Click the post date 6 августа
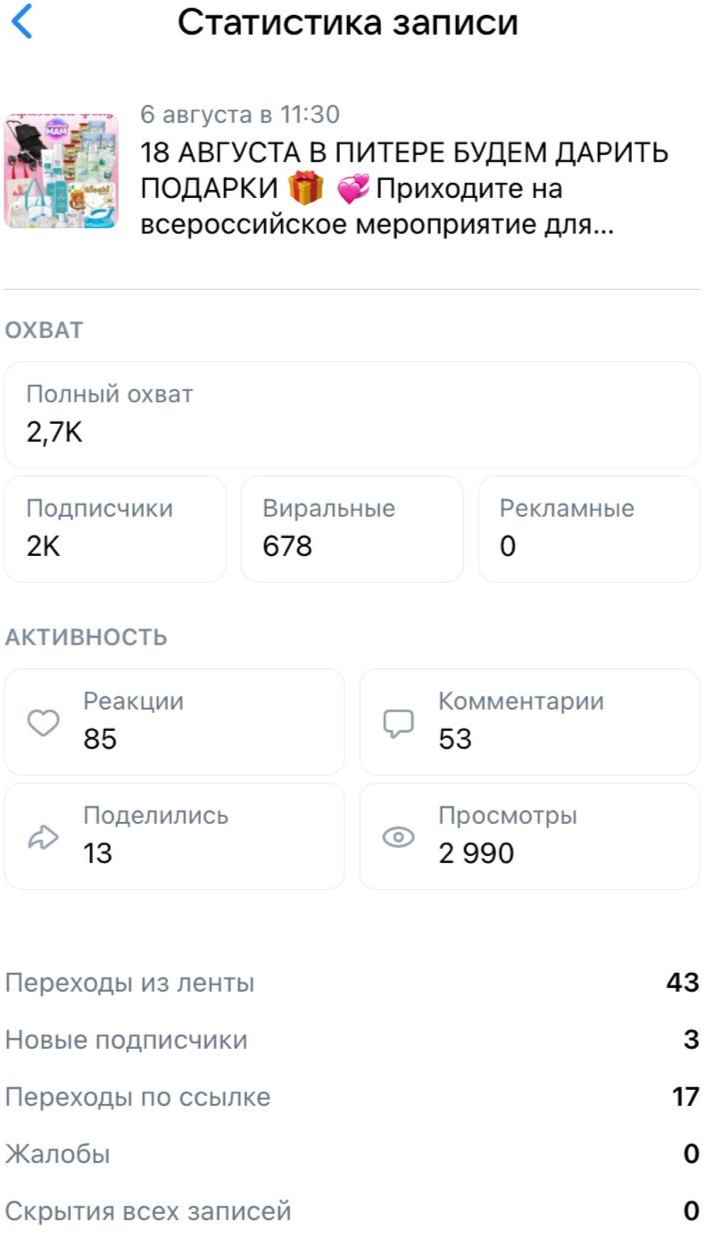Viewport: 721px width, 1234px height. tap(240, 115)
